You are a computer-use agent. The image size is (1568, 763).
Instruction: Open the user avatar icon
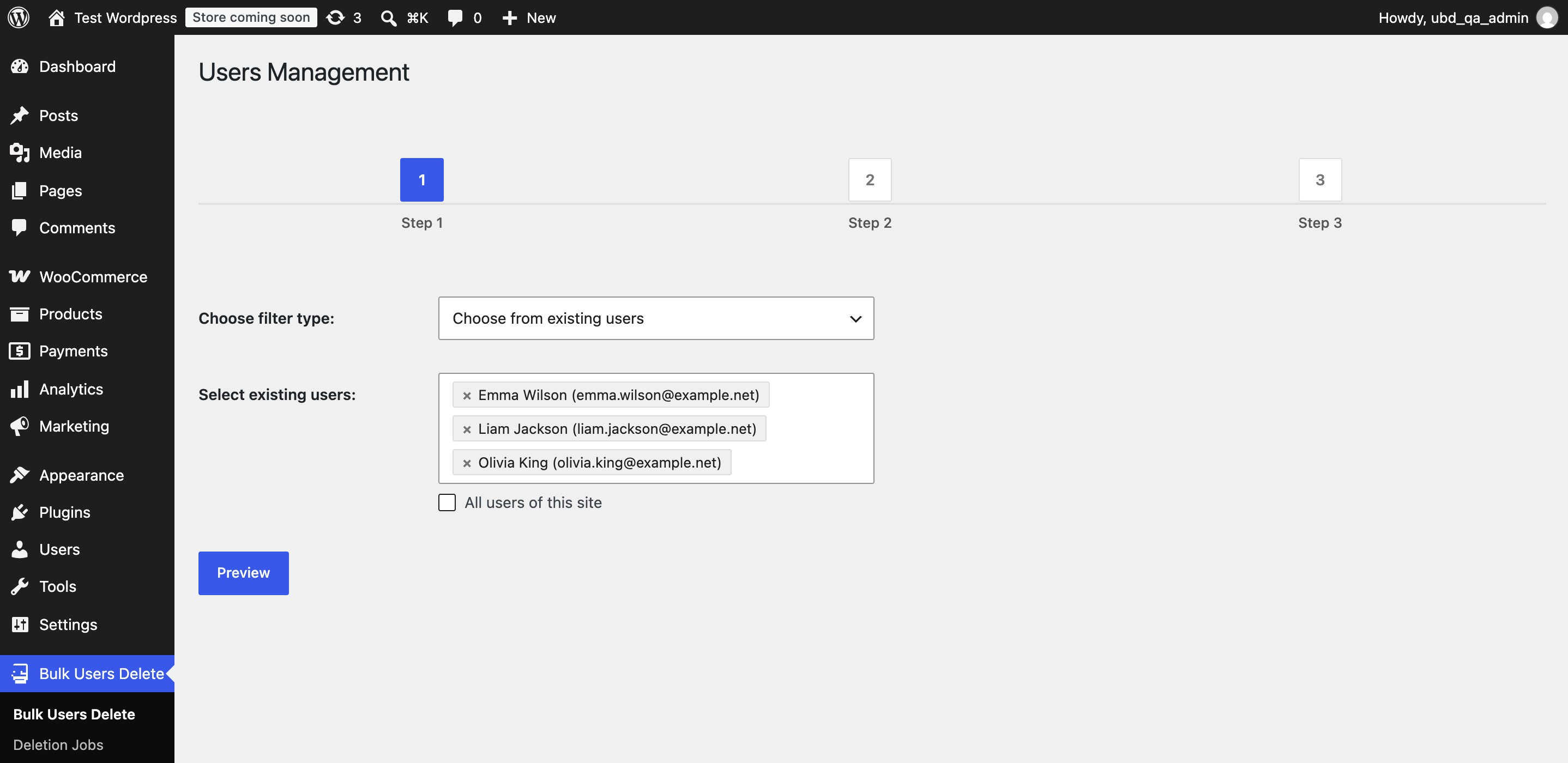coord(1547,17)
